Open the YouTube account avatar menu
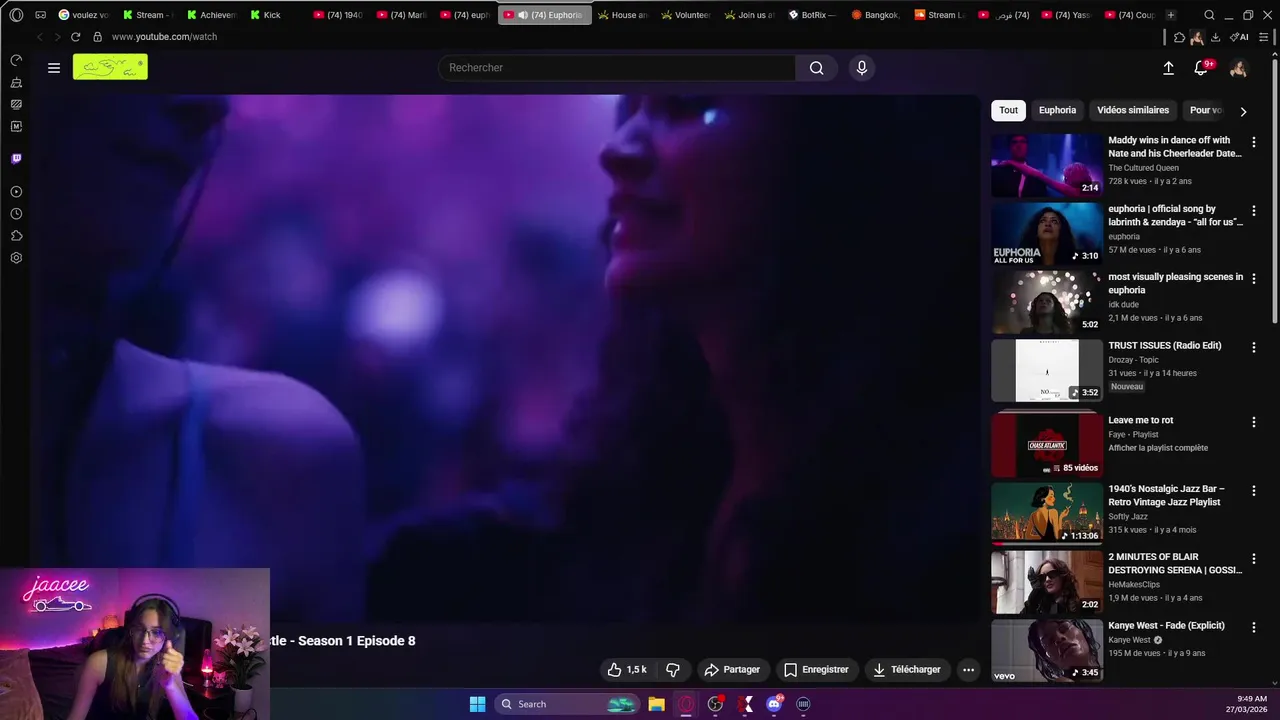 pyautogui.click(x=1238, y=68)
